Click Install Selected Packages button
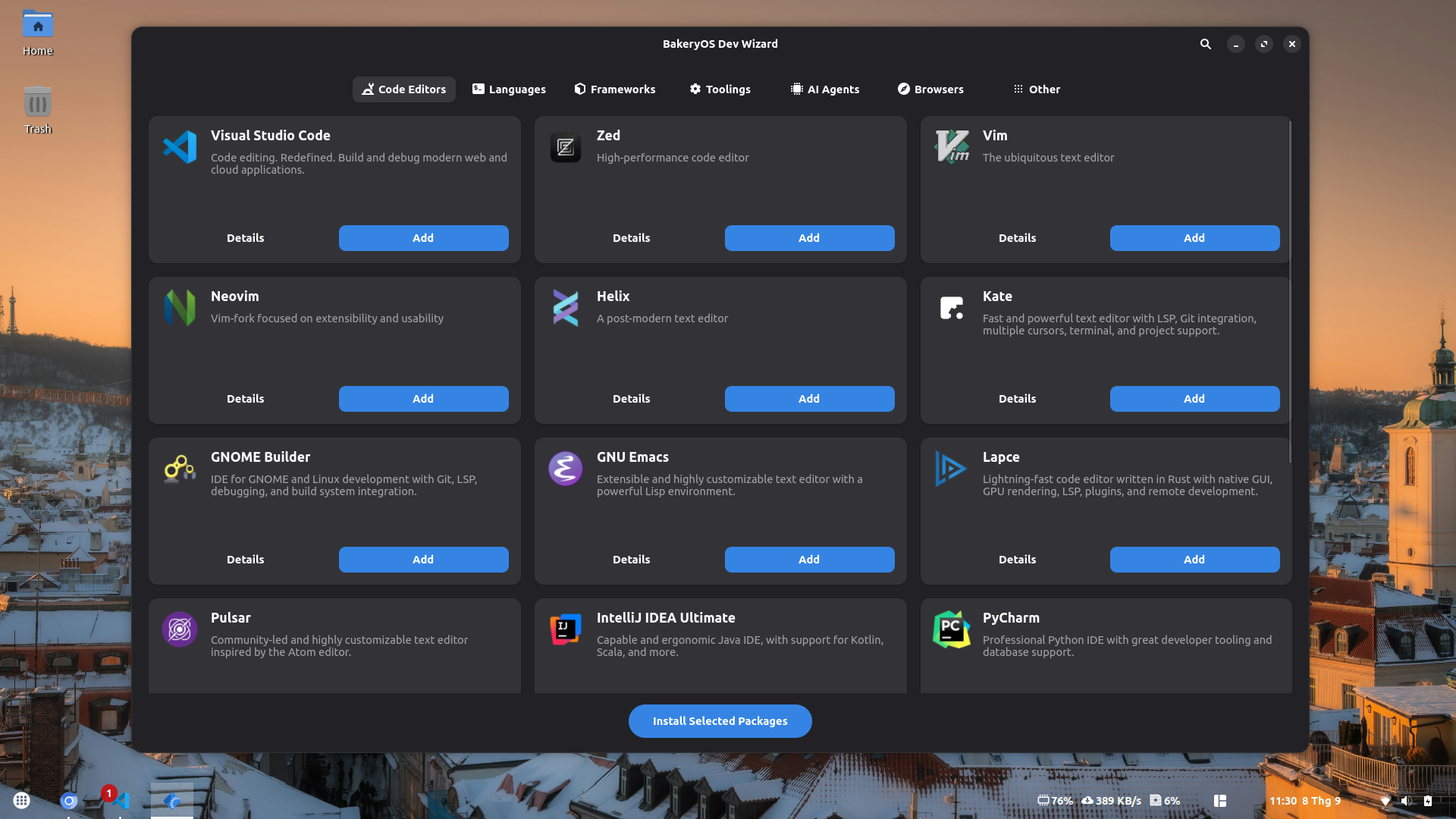 (x=720, y=721)
